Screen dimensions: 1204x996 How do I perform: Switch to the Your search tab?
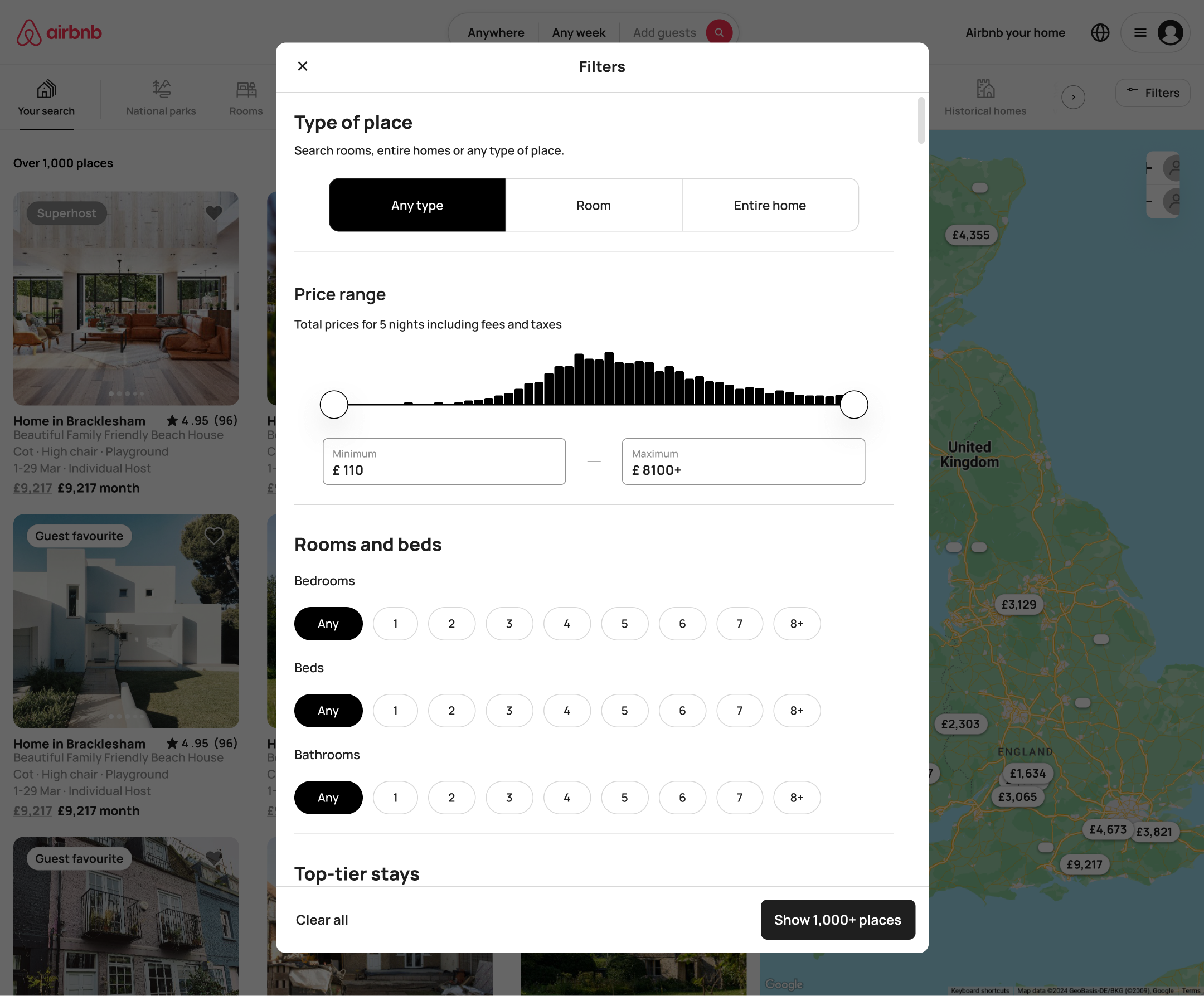[46, 98]
